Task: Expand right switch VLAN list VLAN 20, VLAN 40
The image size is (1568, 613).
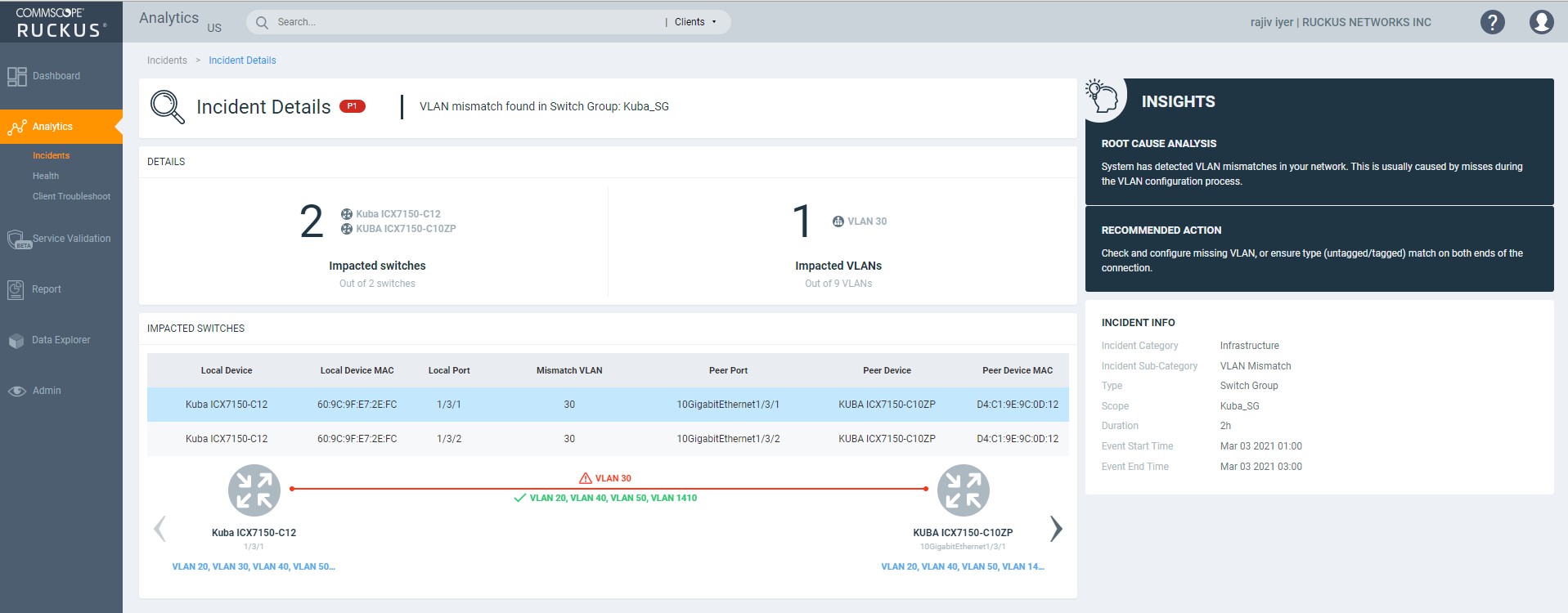Action: click(x=963, y=566)
